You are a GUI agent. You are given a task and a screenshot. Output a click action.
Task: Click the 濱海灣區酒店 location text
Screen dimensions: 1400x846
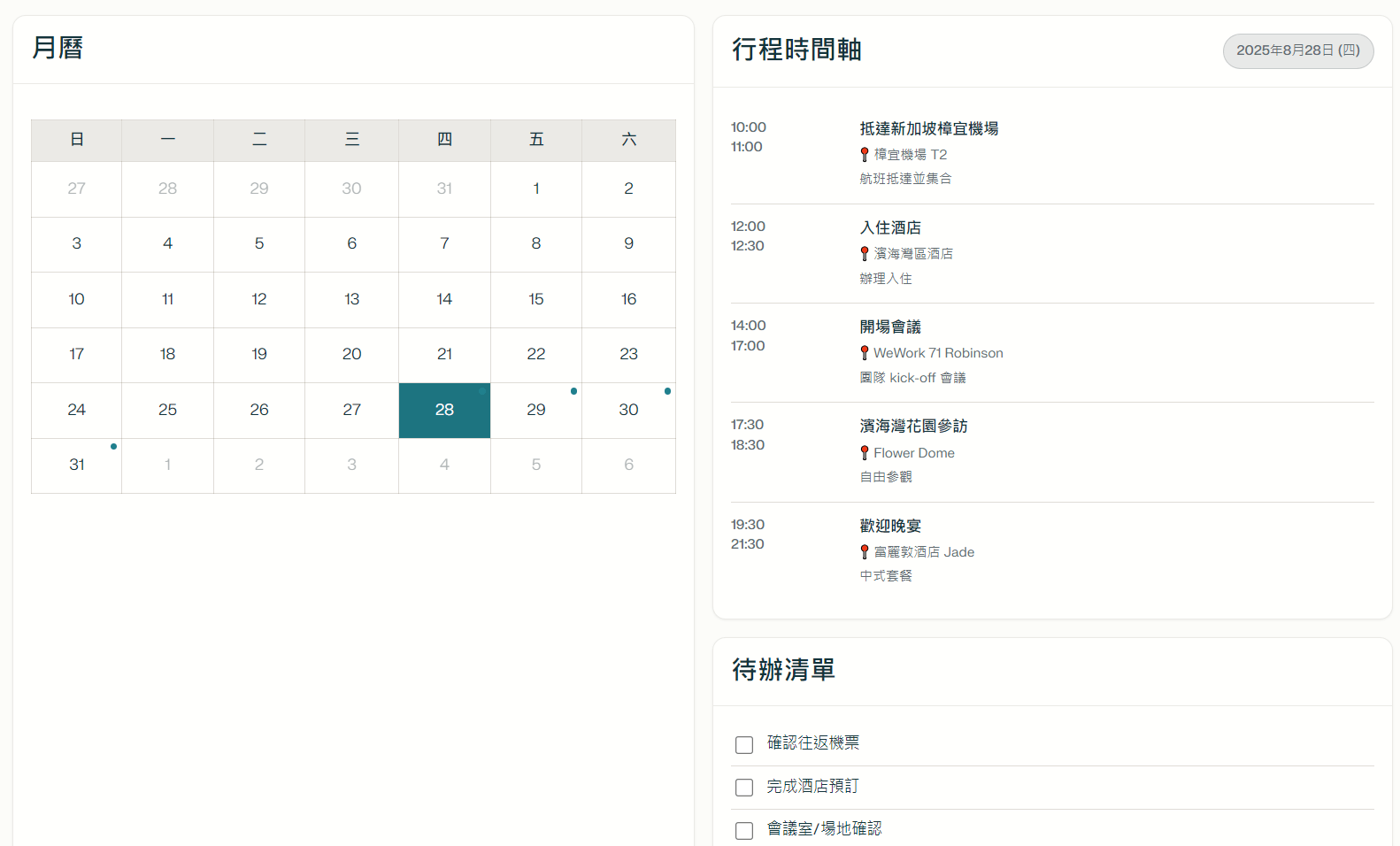click(913, 254)
